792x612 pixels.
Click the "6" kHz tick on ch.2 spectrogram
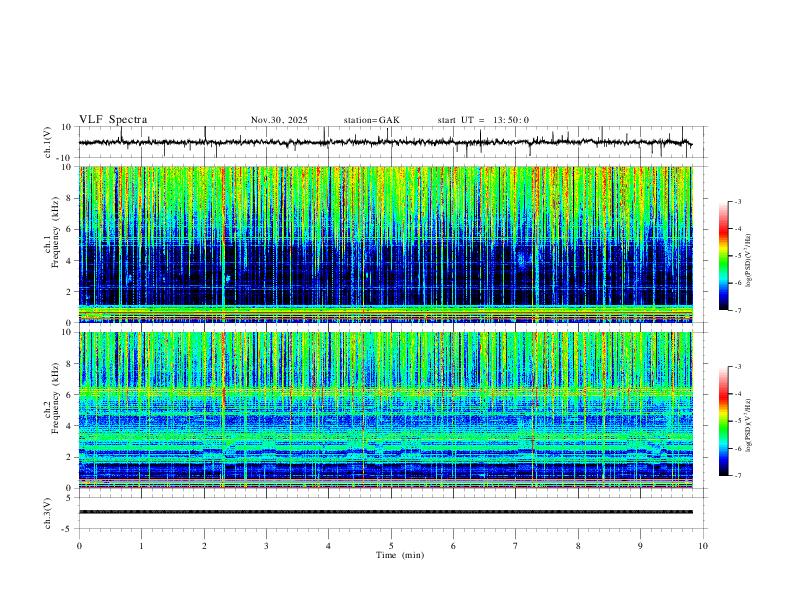click(x=69, y=395)
